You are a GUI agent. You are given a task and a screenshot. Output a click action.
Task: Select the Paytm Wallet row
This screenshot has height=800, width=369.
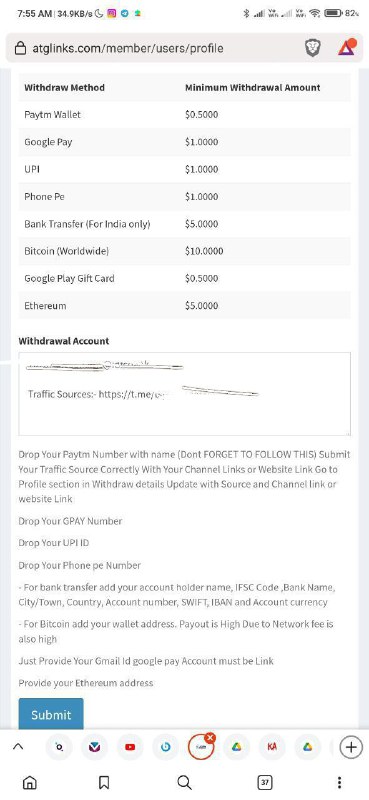(184, 114)
